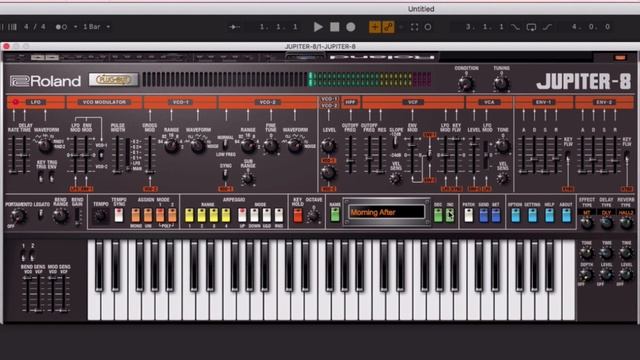Adjust the PULSE WIDTH slider
The height and width of the screenshot is (360, 640).
pyautogui.click(x=118, y=154)
